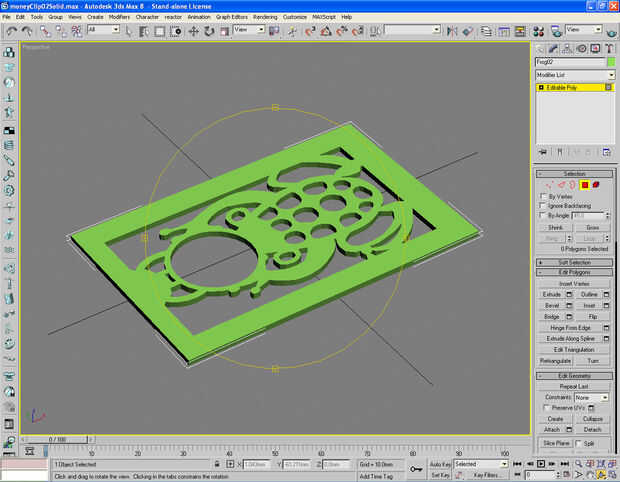Click the Extrude button

point(552,294)
